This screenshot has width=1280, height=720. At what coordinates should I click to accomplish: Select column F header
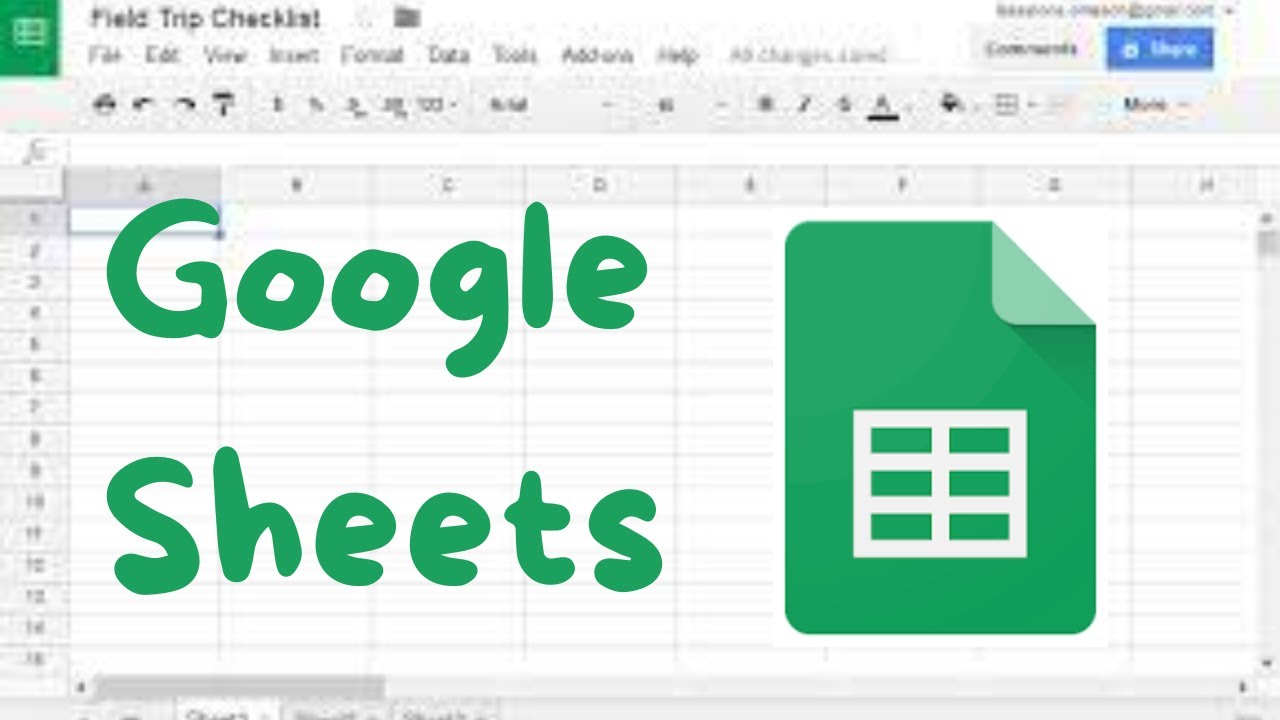point(903,185)
